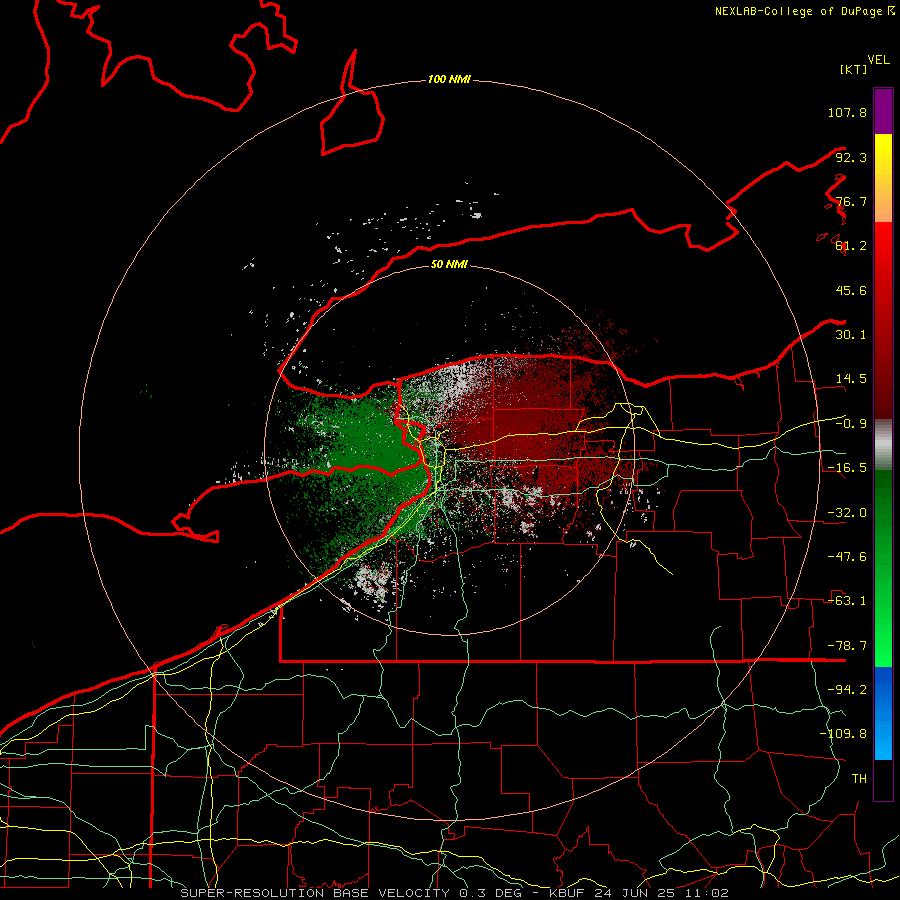Image resolution: width=900 pixels, height=900 pixels.
Task: Pick the yellow-orange segment of the color bar
Action: (883, 178)
